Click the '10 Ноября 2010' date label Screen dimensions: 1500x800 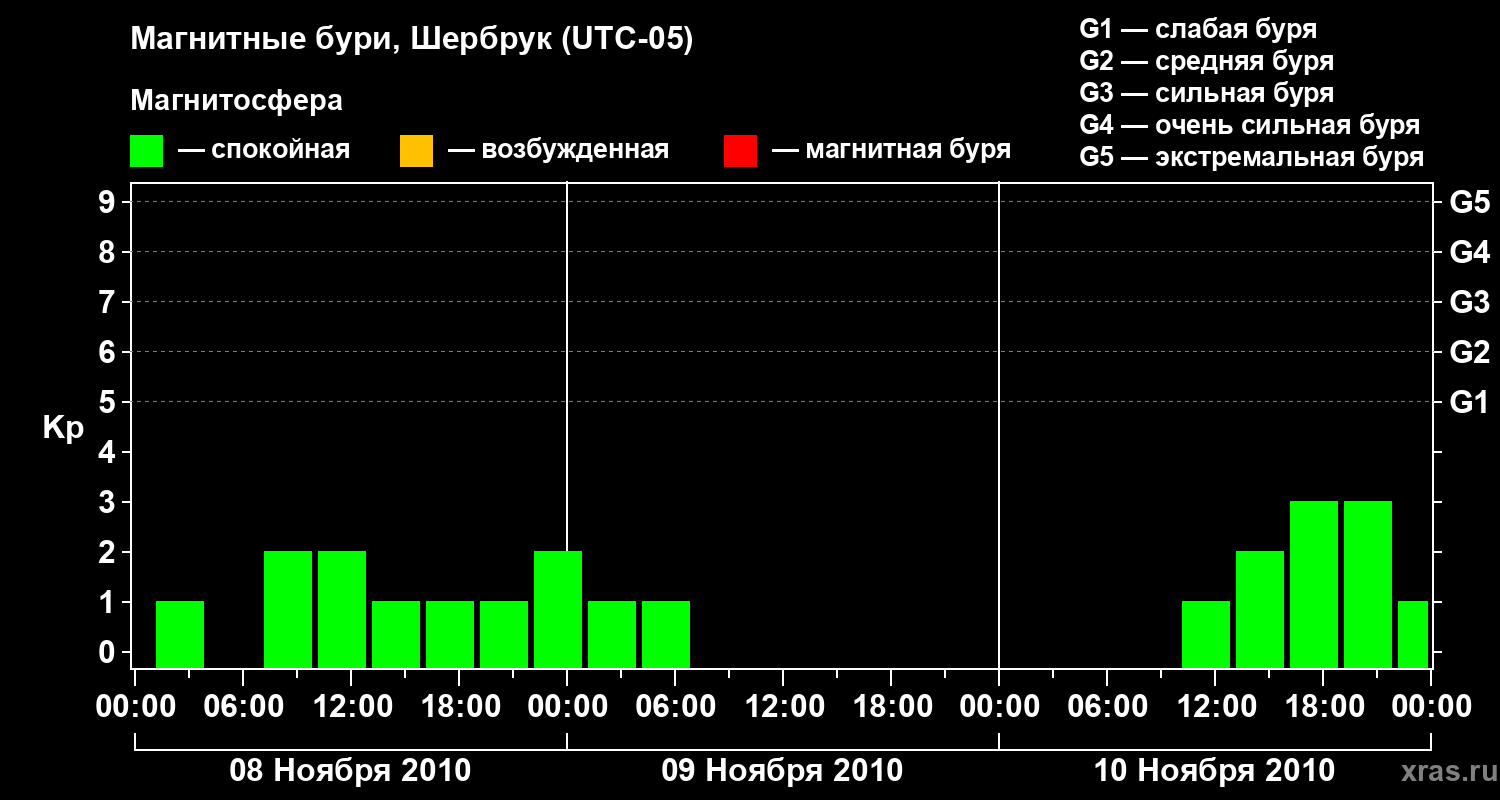pos(1214,770)
